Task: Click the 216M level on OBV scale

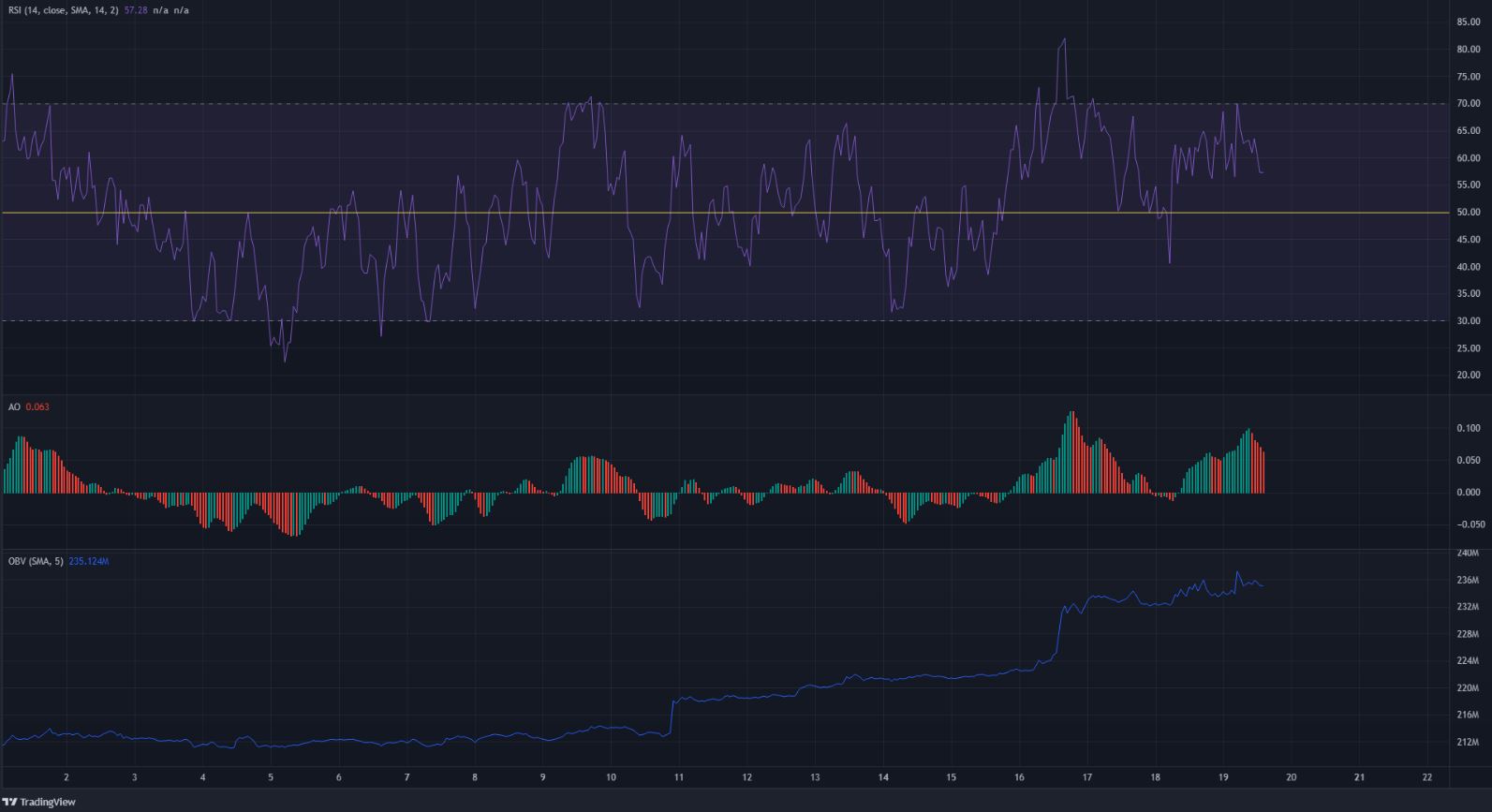Action: [x=1469, y=716]
